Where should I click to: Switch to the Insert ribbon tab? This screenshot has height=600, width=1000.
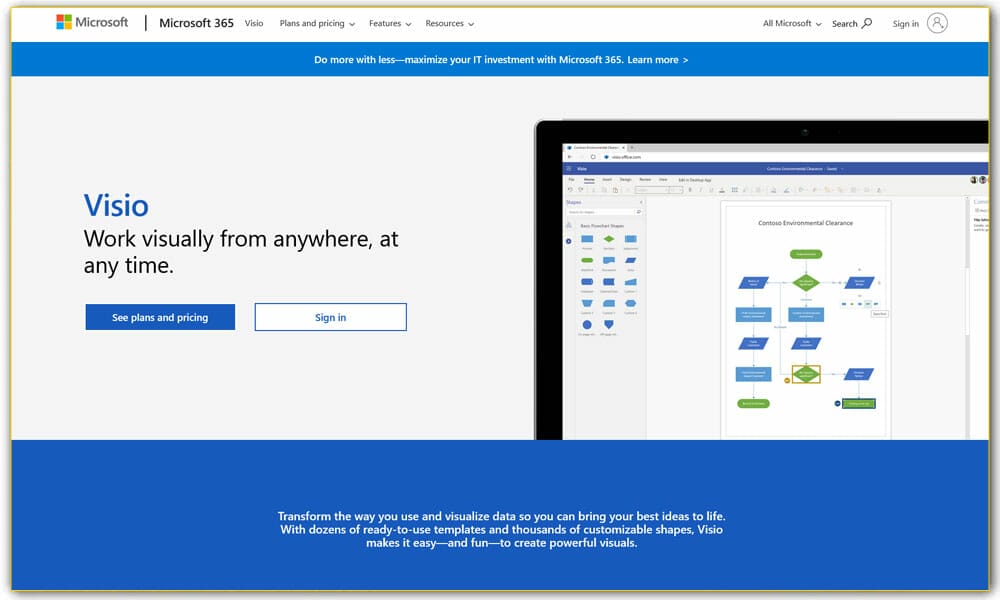pyautogui.click(x=605, y=179)
